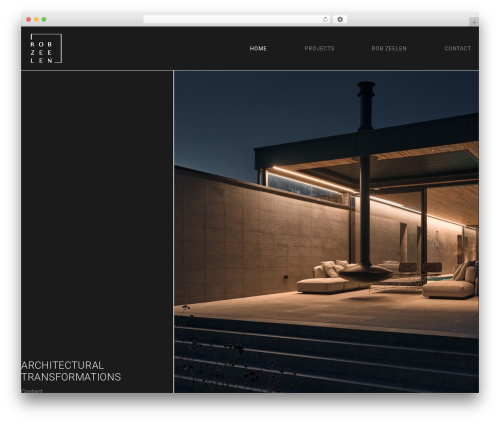Open the downloads icon next to the address bar

[340, 20]
